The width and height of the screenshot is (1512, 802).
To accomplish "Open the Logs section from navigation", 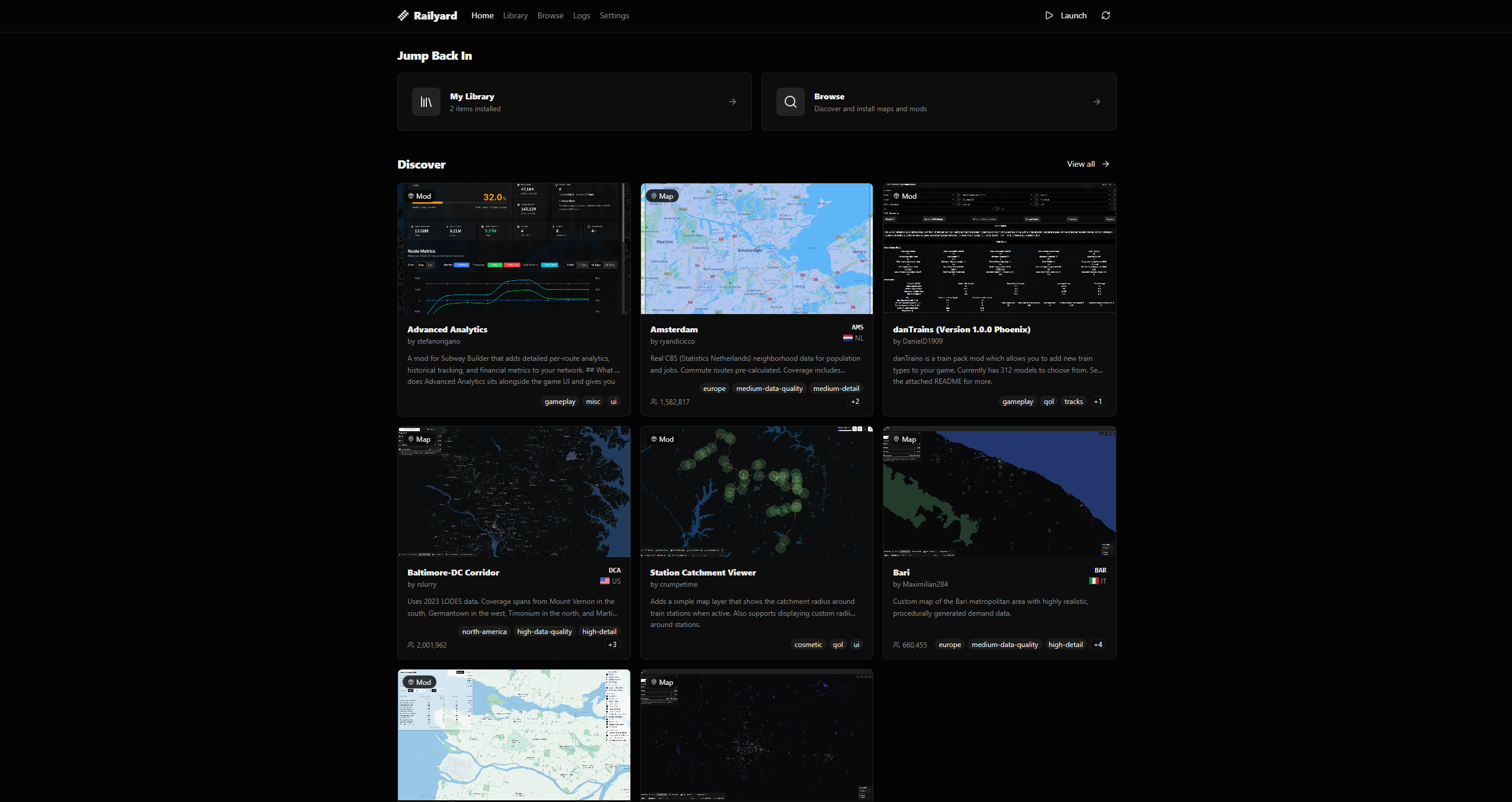I will coord(581,15).
